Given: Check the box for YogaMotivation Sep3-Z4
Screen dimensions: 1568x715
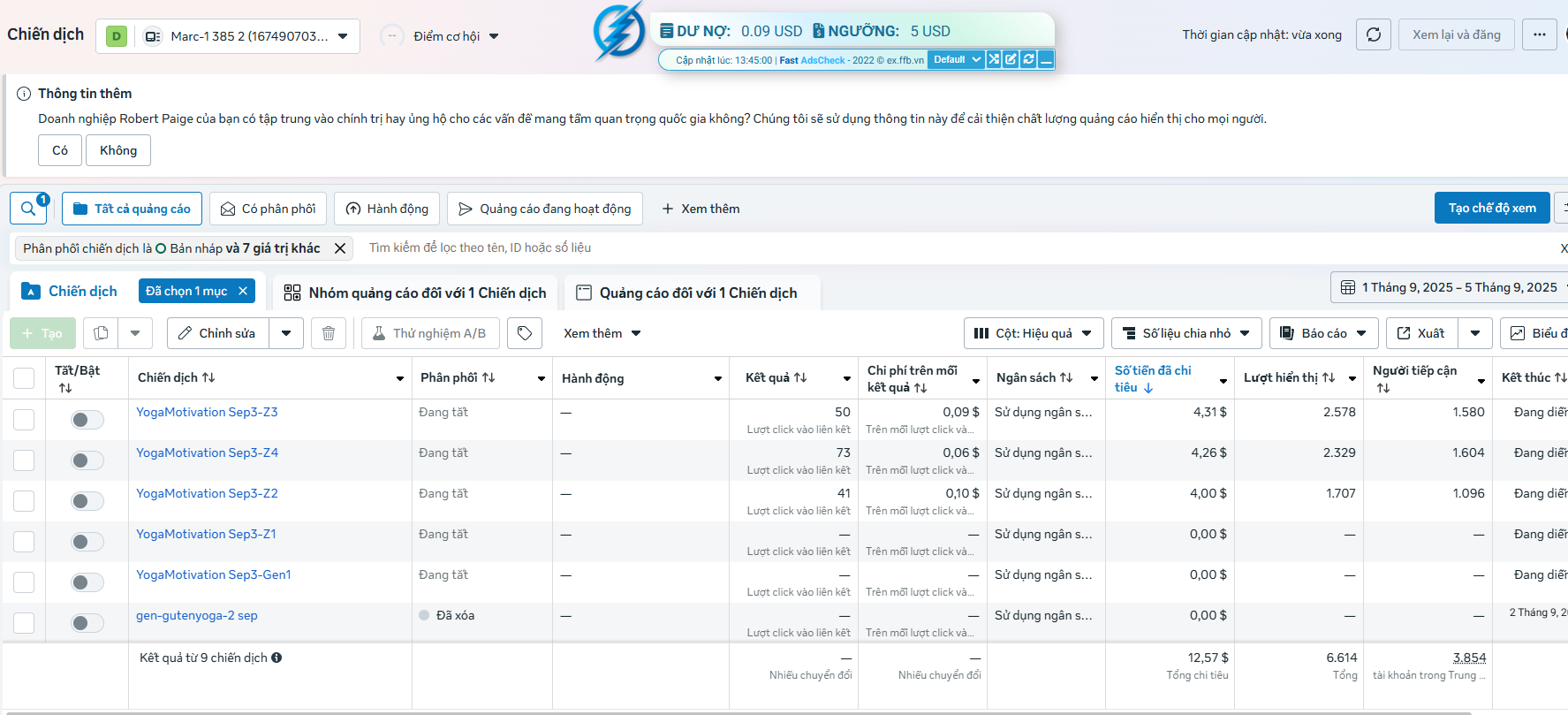Looking at the screenshot, I should click(x=24, y=460).
